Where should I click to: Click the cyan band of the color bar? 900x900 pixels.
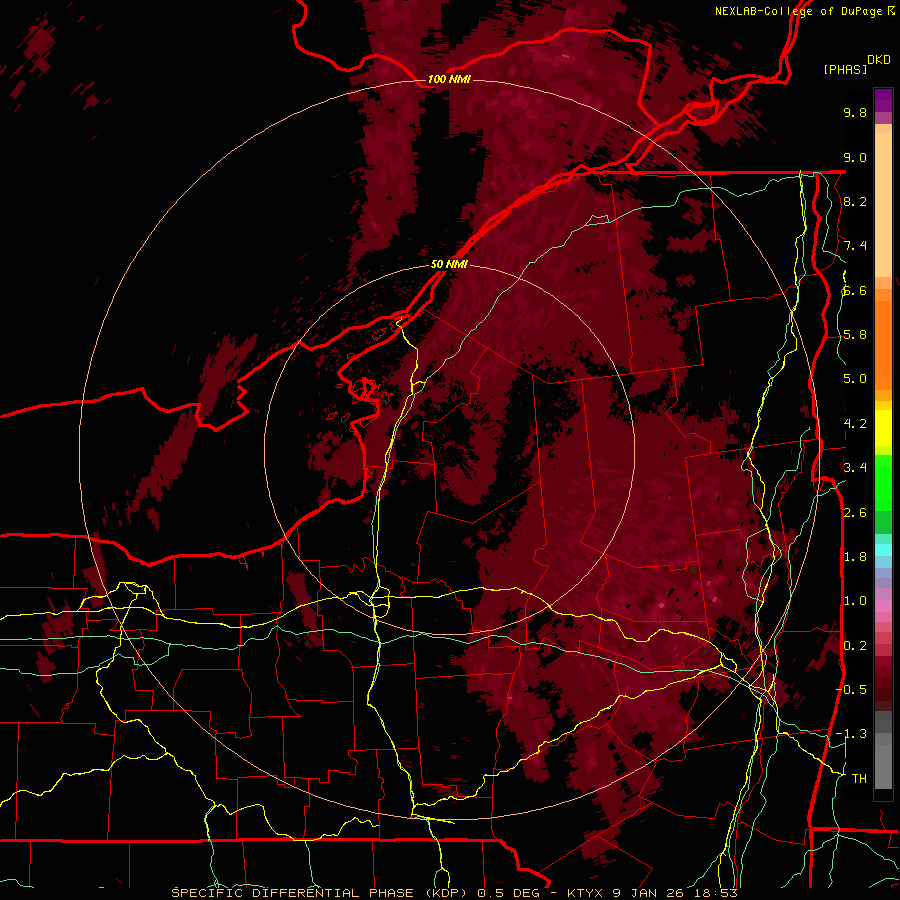(883, 550)
